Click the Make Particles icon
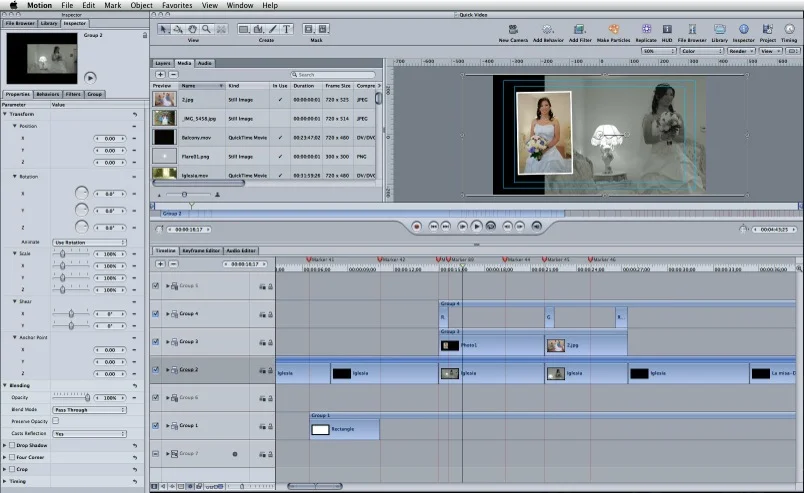Image resolution: width=804 pixels, height=493 pixels. (613, 29)
